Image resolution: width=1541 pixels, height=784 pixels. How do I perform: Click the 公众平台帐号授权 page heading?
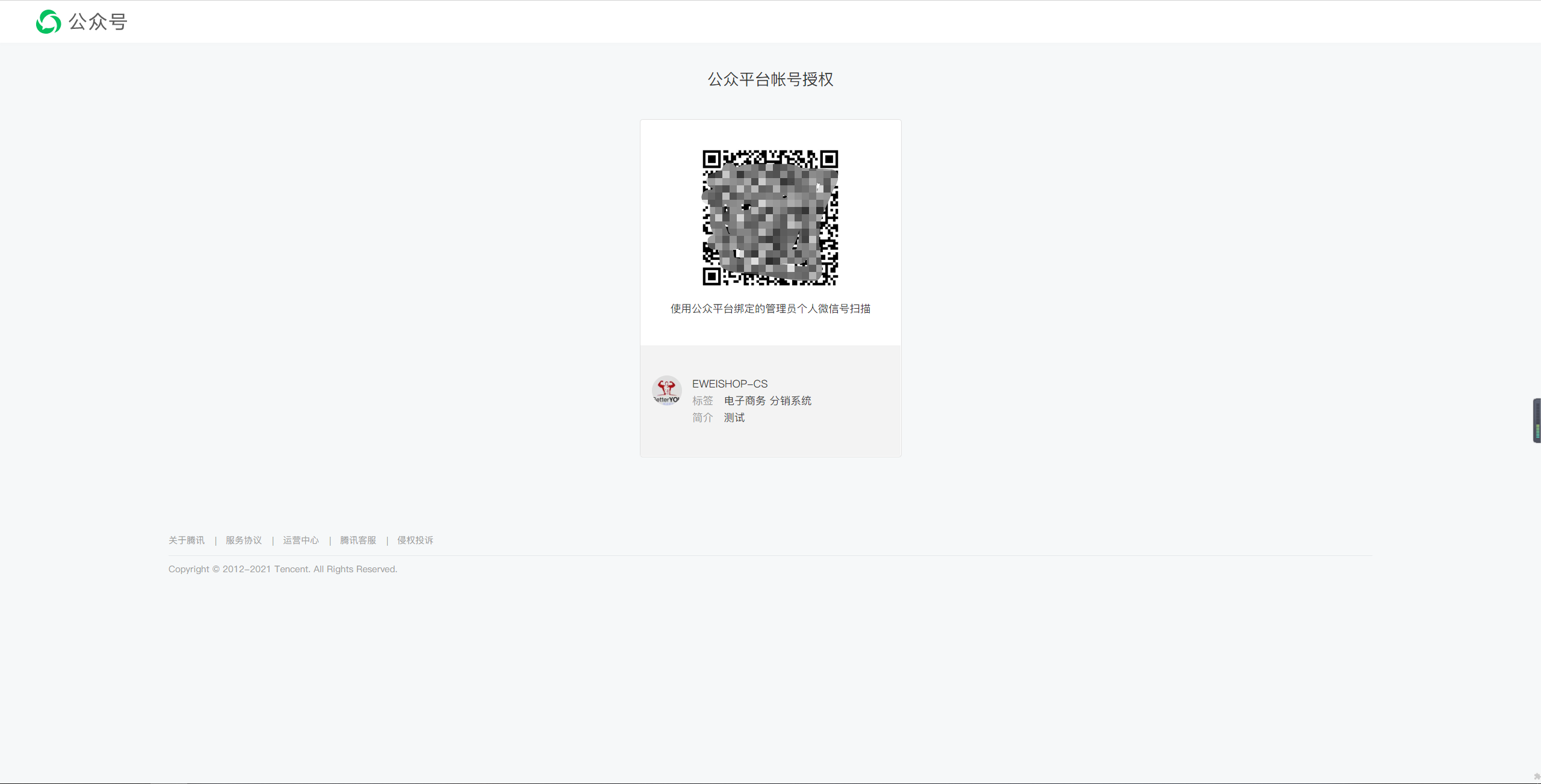pyautogui.click(x=770, y=79)
